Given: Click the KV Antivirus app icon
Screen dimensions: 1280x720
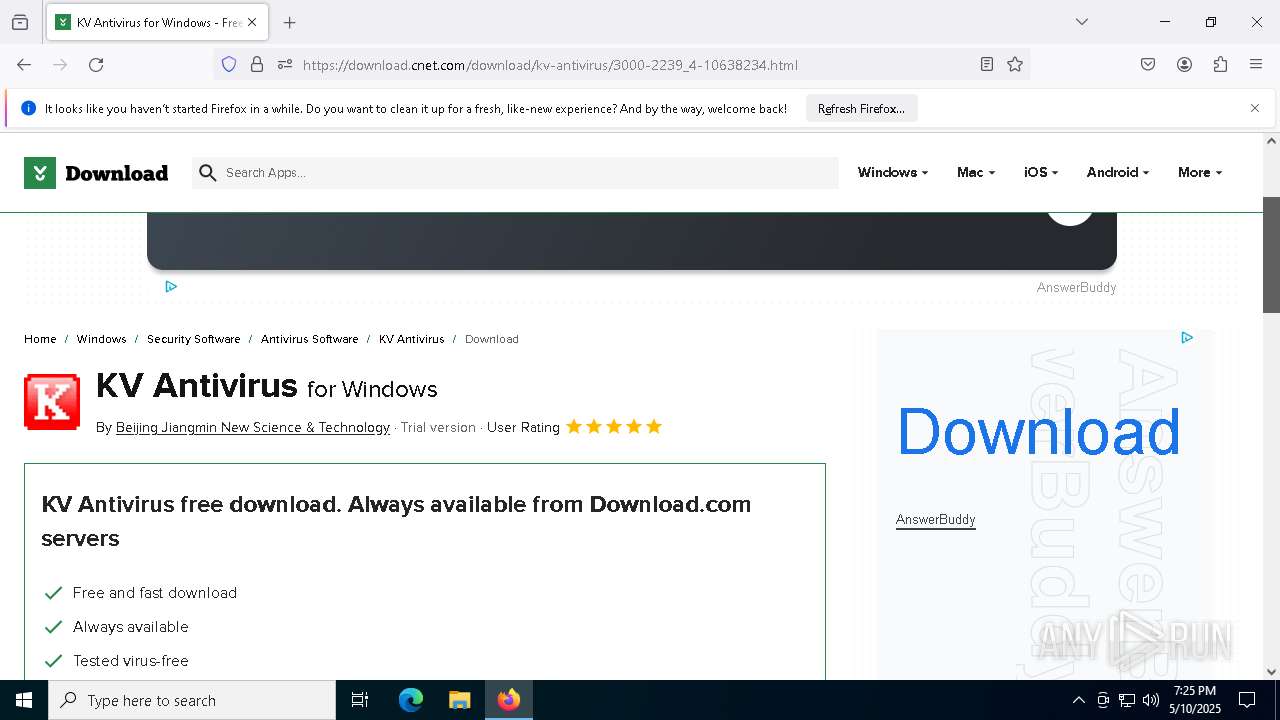Looking at the screenshot, I should [52, 402].
